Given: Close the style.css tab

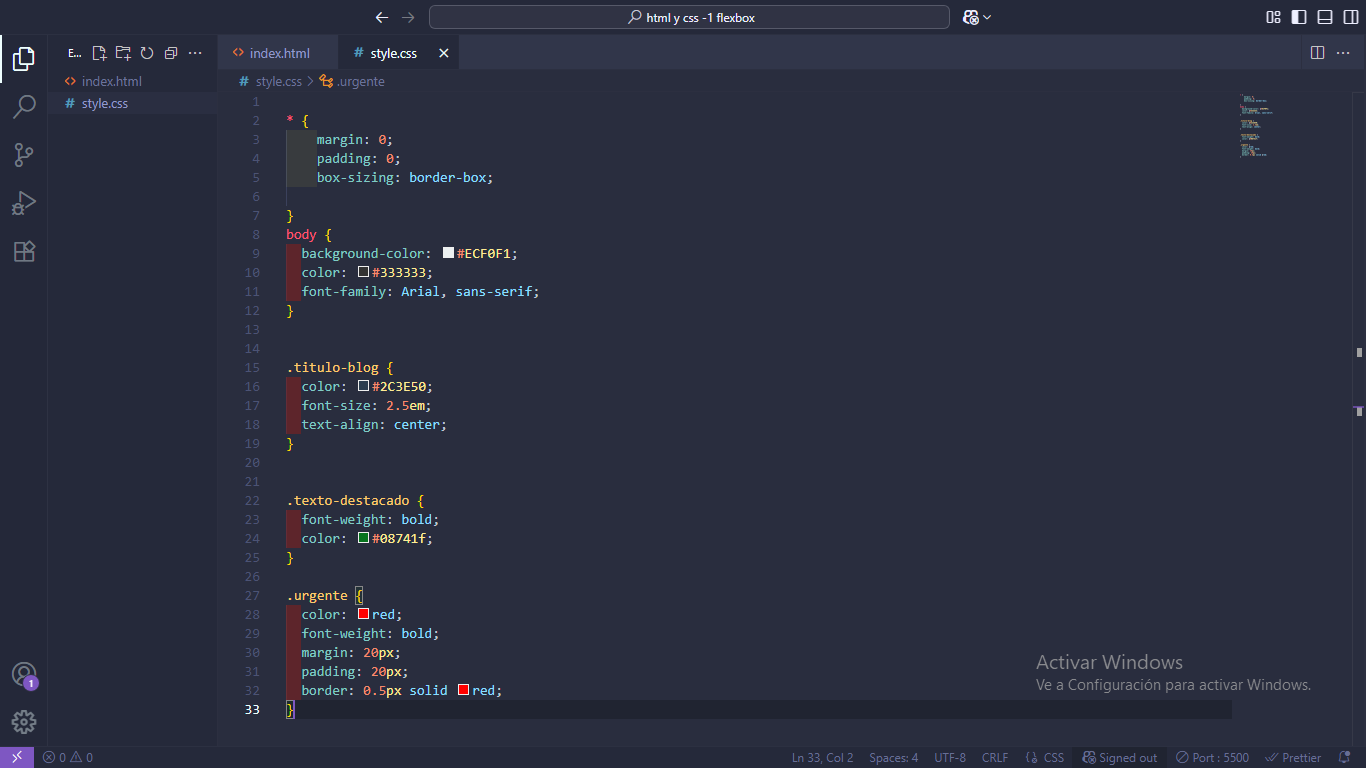Looking at the screenshot, I should pos(444,53).
